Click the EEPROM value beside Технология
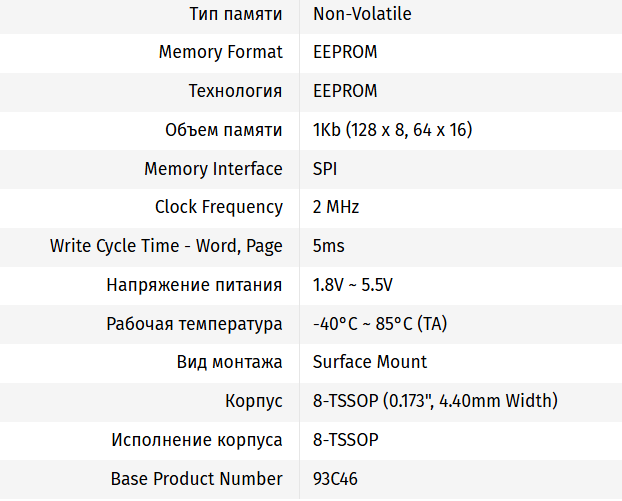622x501 pixels. click(x=345, y=91)
